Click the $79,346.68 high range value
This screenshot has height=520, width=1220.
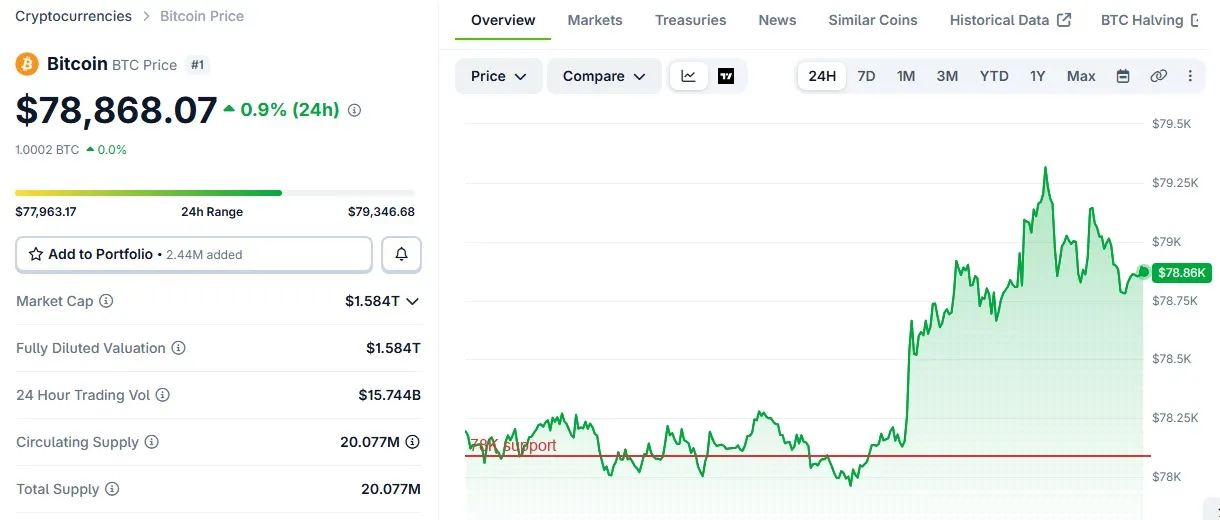click(381, 212)
